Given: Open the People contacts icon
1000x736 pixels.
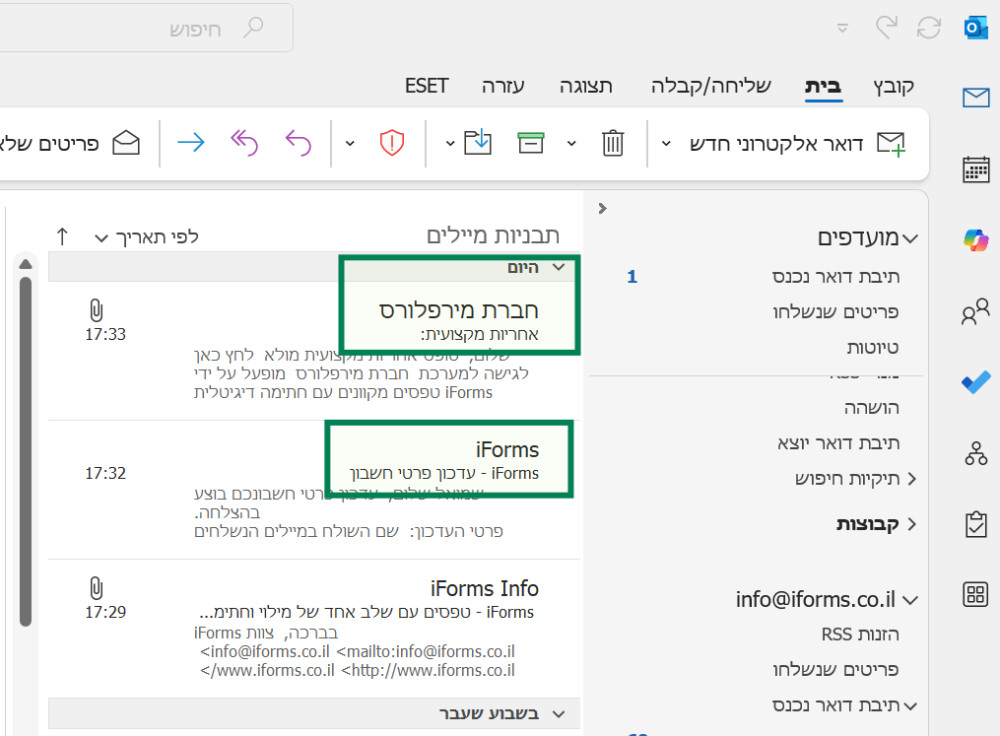Looking at the screenshot, I should [x=976, y=312].
